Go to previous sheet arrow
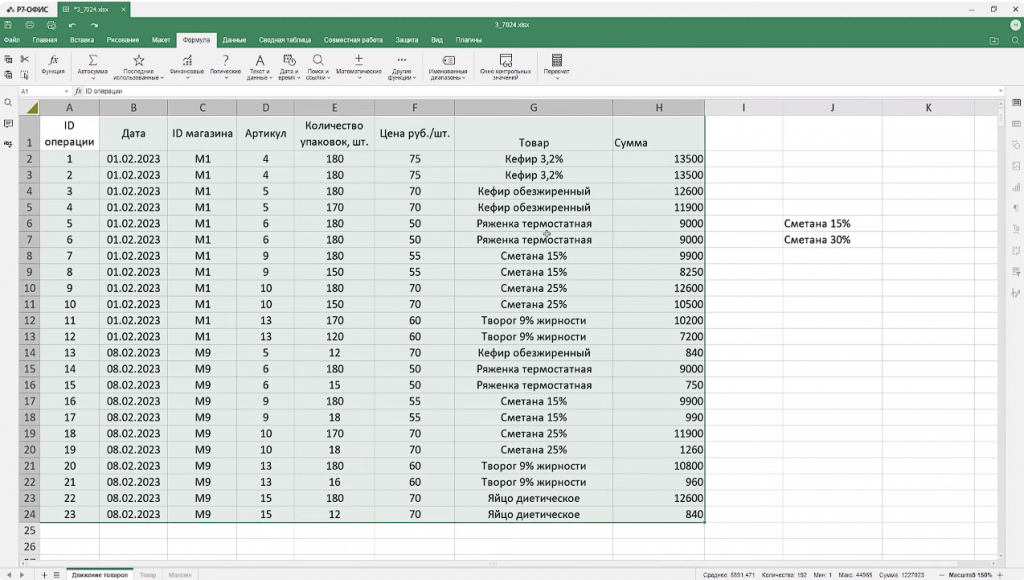Viewport: 1024px width, 580px height. (8, 575)
